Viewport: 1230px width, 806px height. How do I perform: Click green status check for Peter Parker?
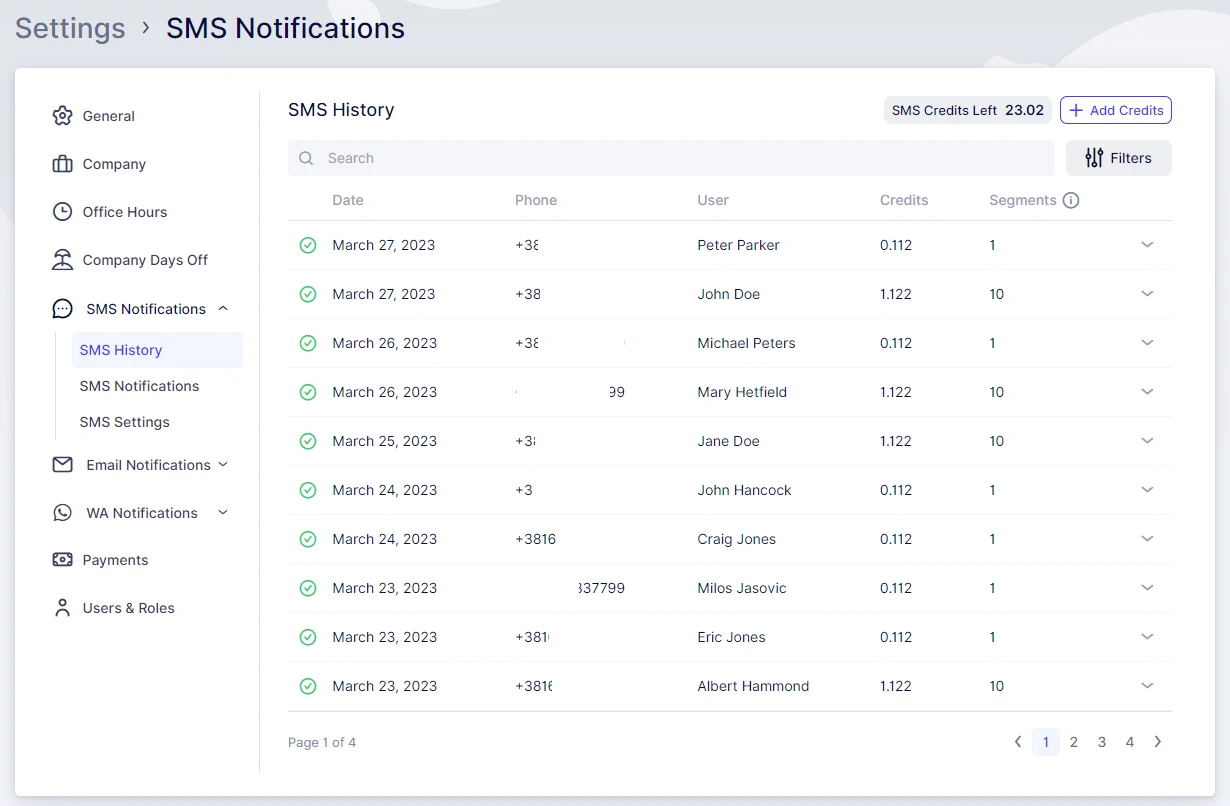(308, 245)
